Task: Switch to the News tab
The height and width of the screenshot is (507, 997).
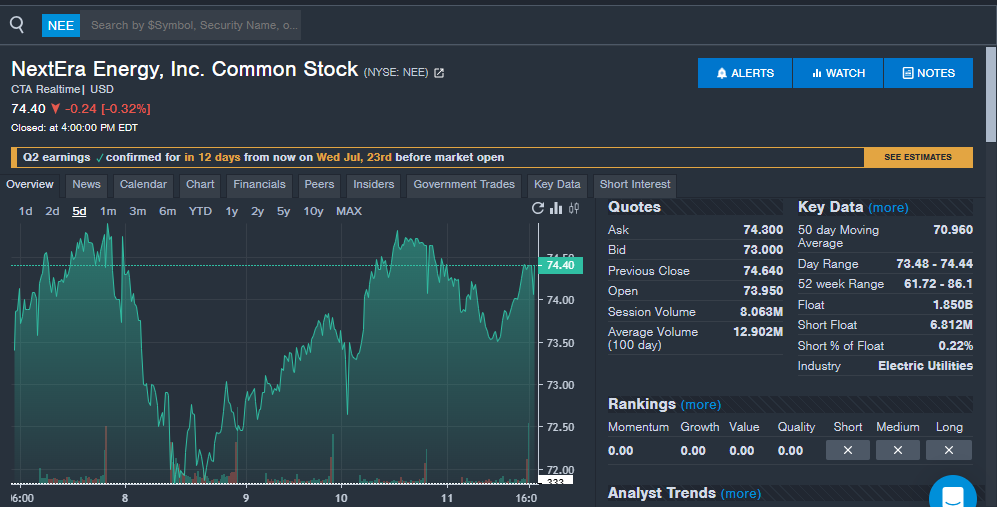Action: 86,184
